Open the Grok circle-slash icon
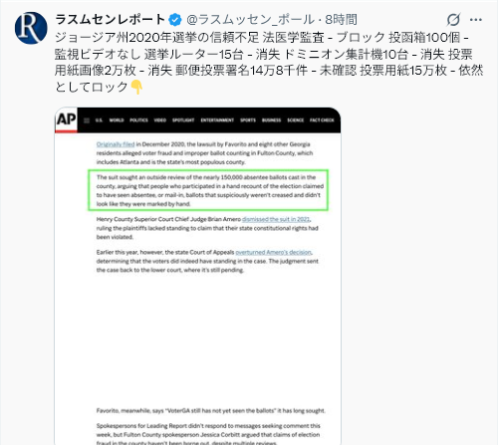500x445 pixels. [x=453, y=20]
